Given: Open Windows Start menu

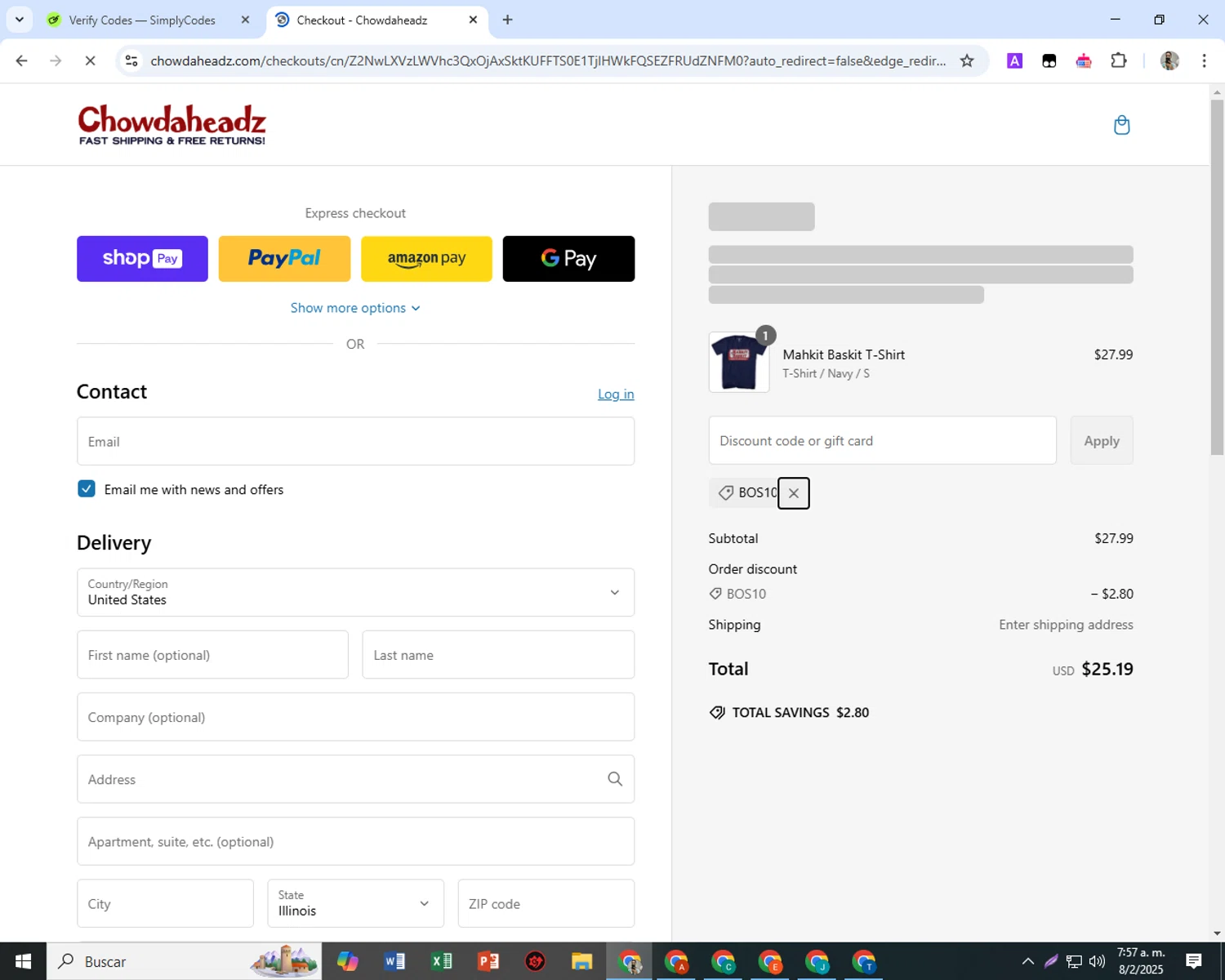Looking at the screenshot, I should 23,961.
